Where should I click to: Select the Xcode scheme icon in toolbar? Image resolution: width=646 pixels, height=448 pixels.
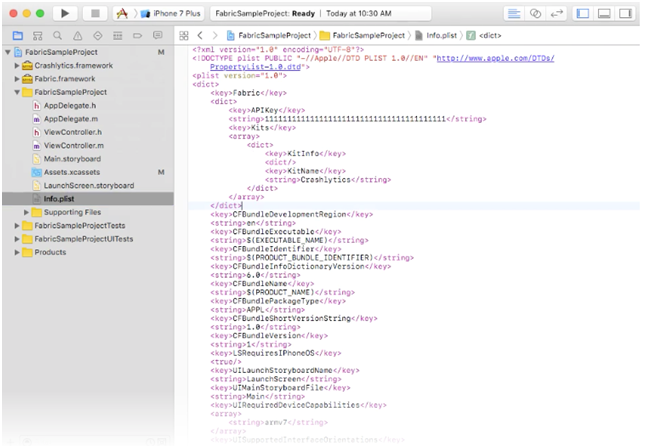click(122, 14)
